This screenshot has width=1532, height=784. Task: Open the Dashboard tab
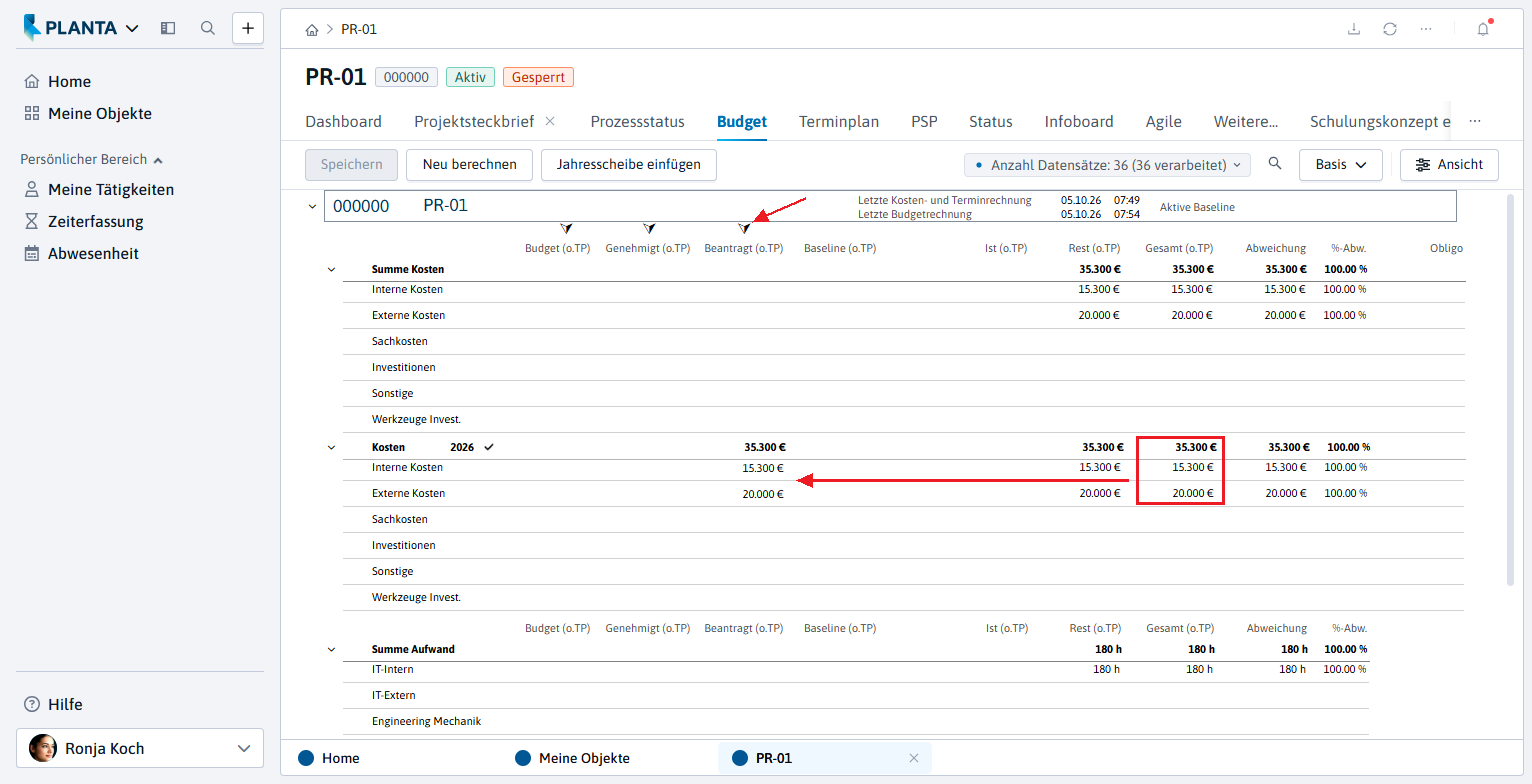point(343,122)
